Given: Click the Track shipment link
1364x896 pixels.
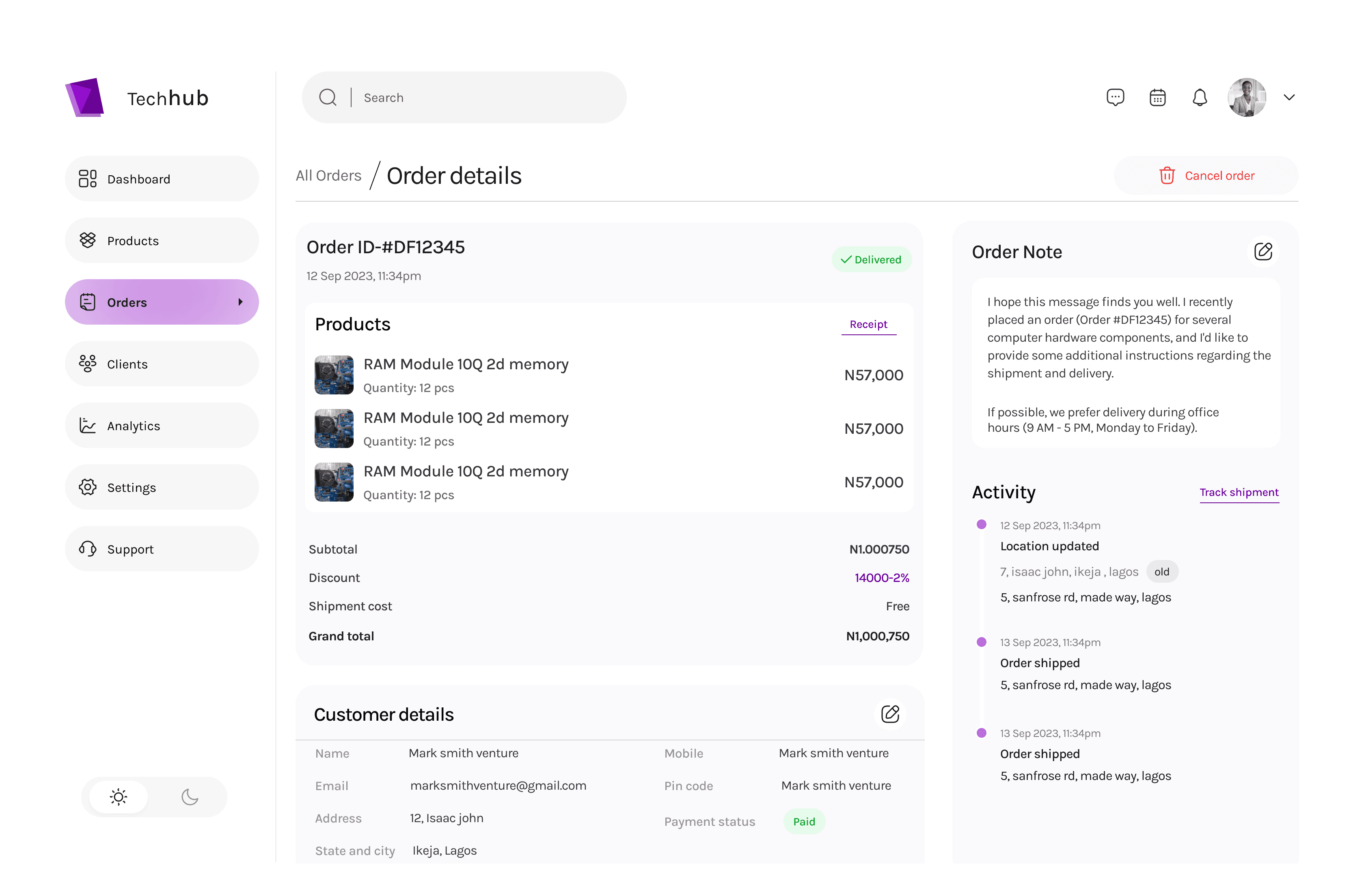Looking at the screenshot, I should pos(1239,492).
